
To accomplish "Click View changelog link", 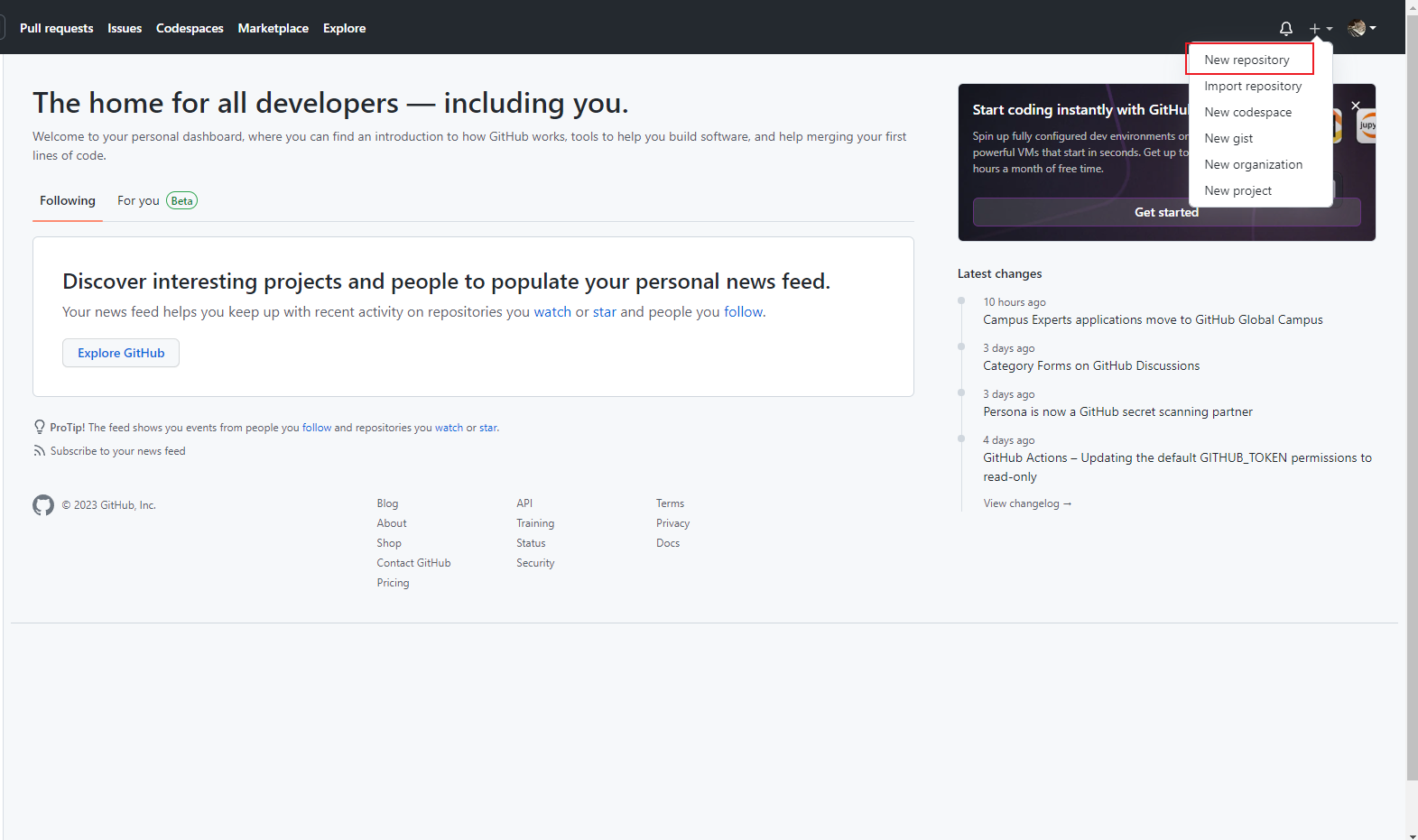I will coord(1027,503).
